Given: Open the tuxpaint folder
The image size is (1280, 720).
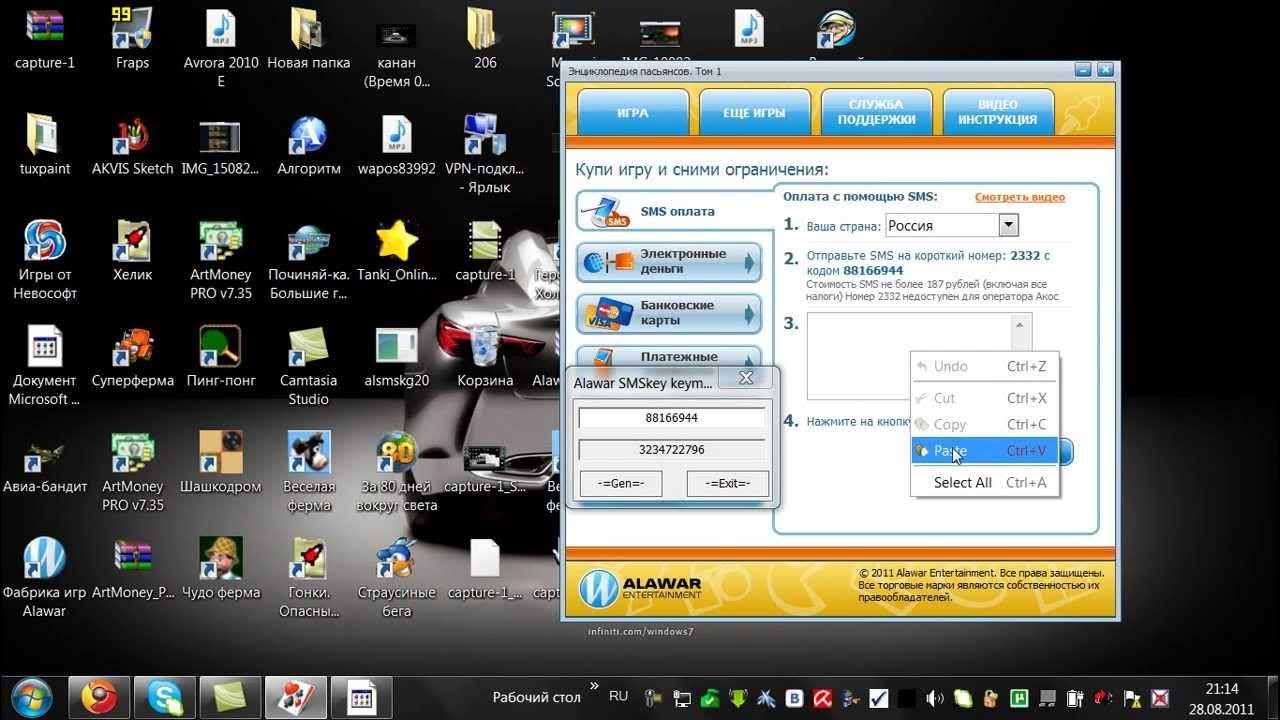Looking at the screenshot, I should tap(45, 145).
